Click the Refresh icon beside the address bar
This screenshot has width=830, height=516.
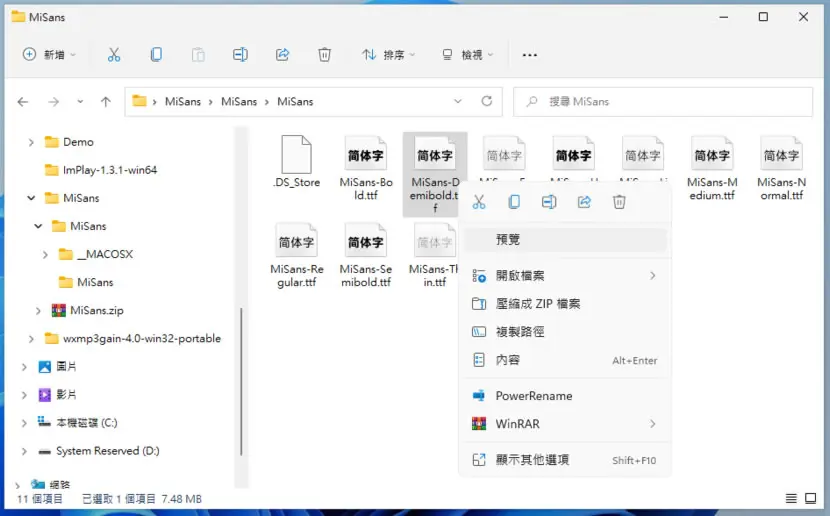point(487,101)
